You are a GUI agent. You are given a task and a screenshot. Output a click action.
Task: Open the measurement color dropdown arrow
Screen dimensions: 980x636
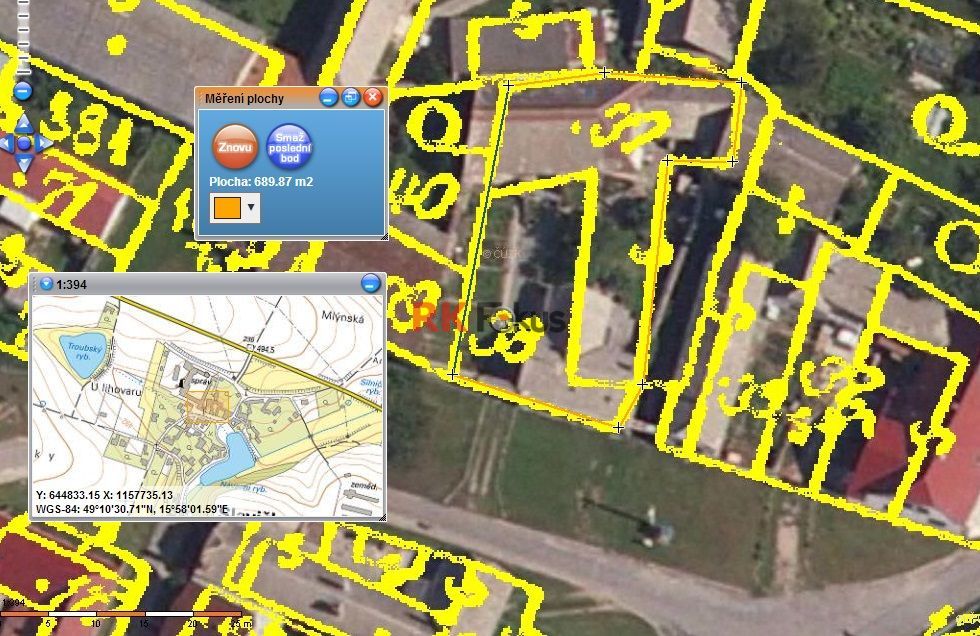pos(251,207)
